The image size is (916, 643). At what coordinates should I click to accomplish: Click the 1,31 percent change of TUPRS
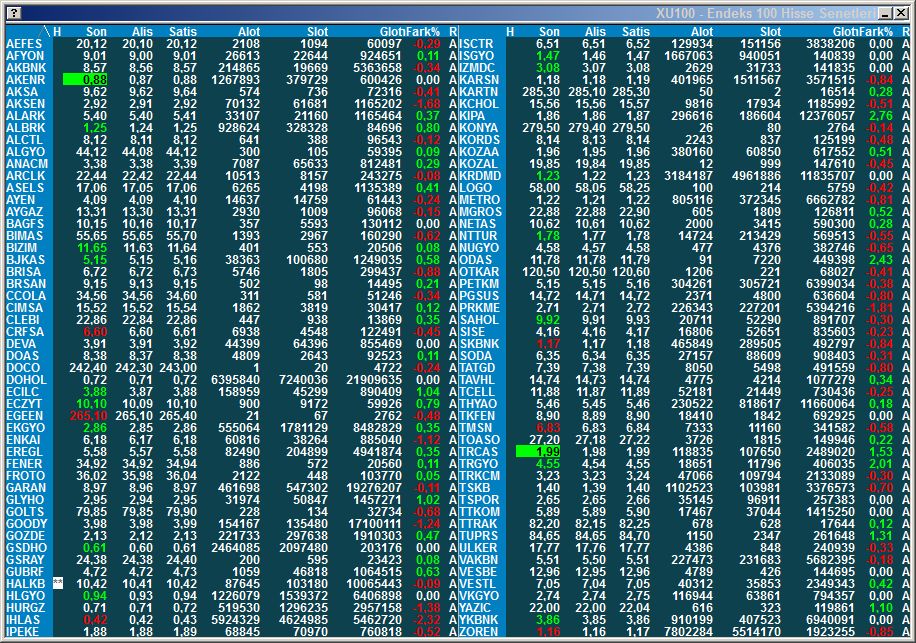(x=881, y=536)
